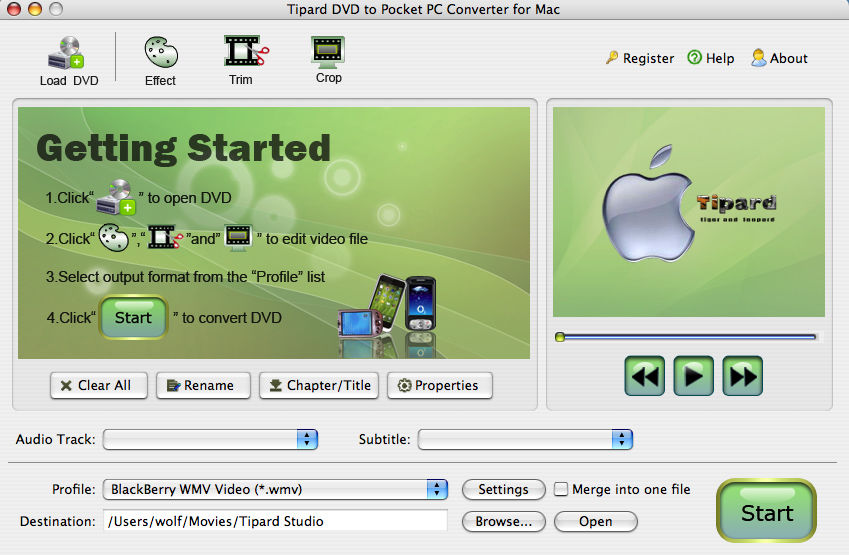
Task: Click the large green Start convert button
Action: point(766,511)
